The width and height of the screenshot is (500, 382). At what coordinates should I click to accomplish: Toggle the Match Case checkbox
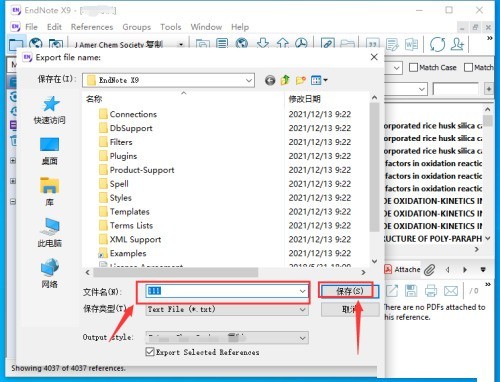pos(413,67)
